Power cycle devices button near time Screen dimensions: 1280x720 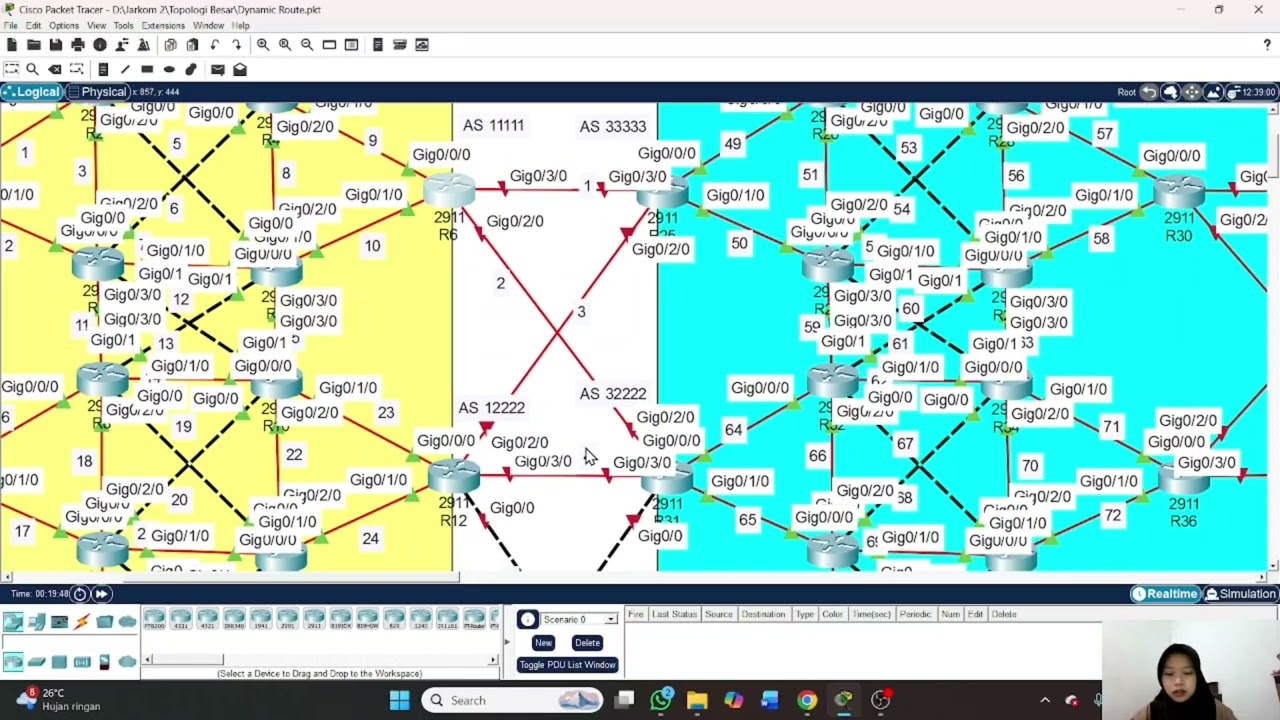(80, 594)
